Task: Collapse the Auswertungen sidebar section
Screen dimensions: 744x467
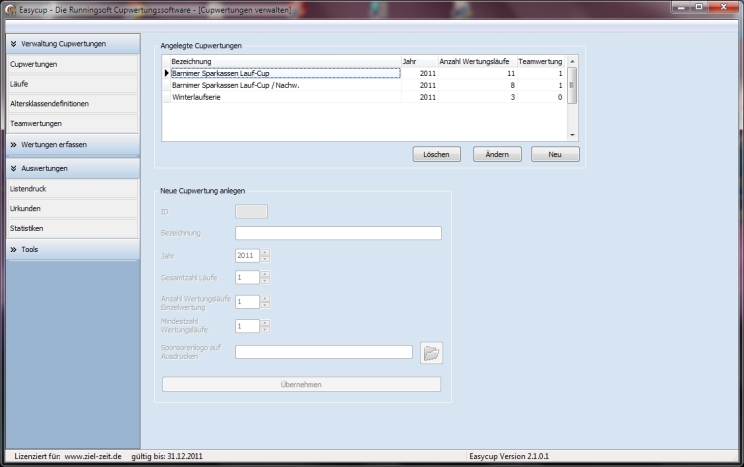Action: pos(69,168)
